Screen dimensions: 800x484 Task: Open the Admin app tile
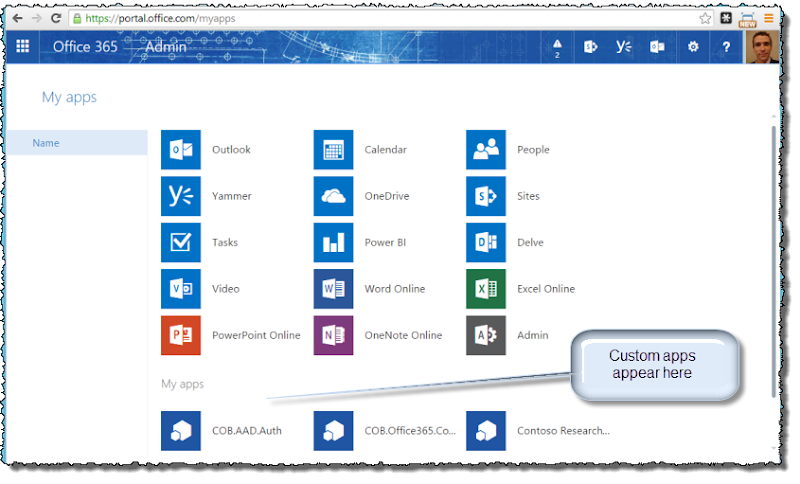pyautogui.click(x=486, y=335)
